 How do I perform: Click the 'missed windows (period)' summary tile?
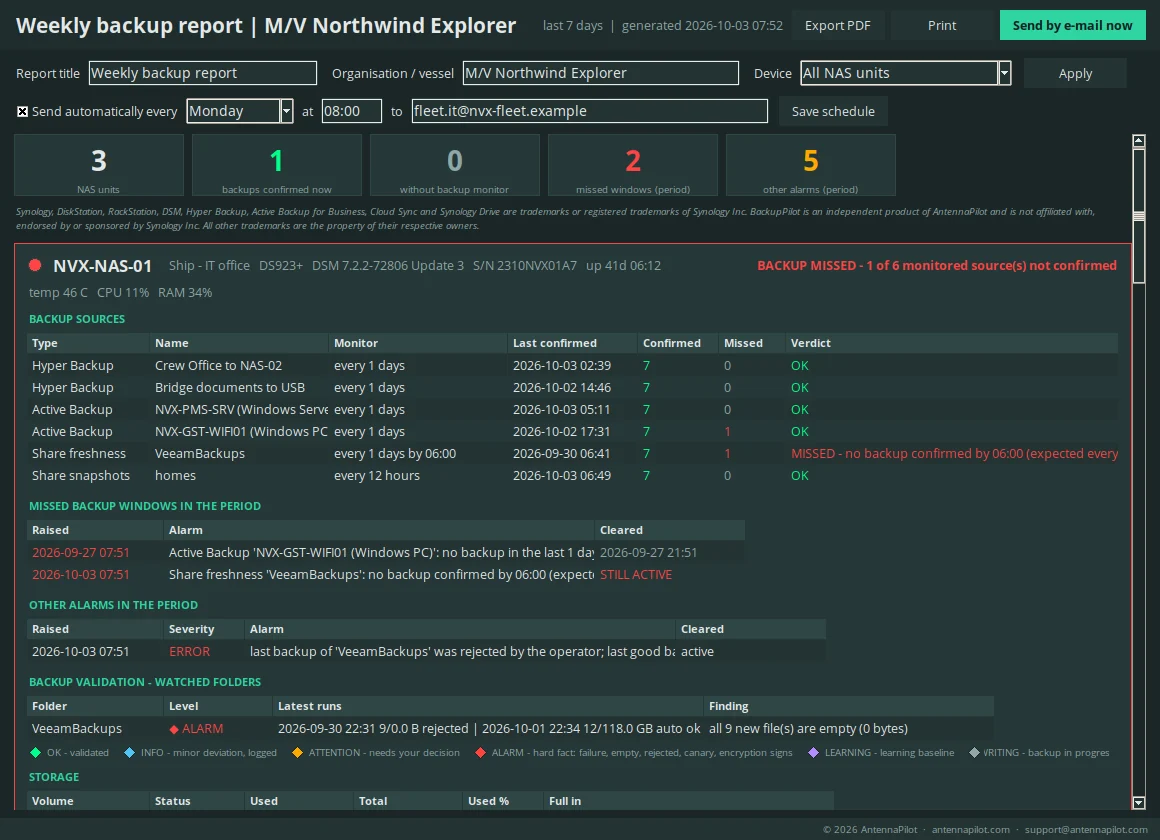coord(633,165)
